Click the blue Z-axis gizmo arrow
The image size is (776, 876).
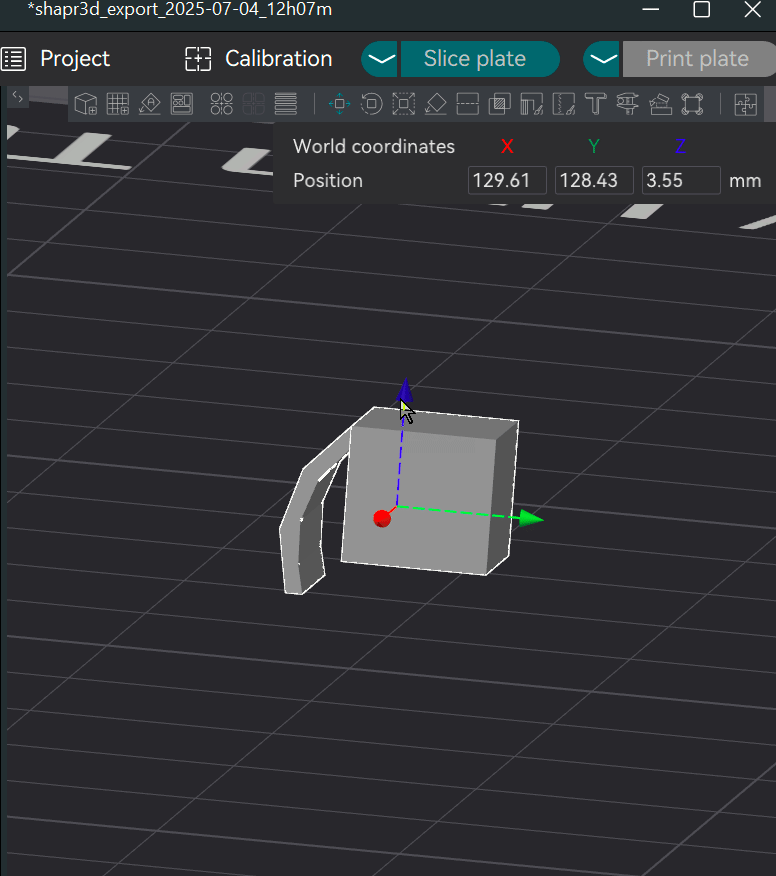[x=406, y=390]
